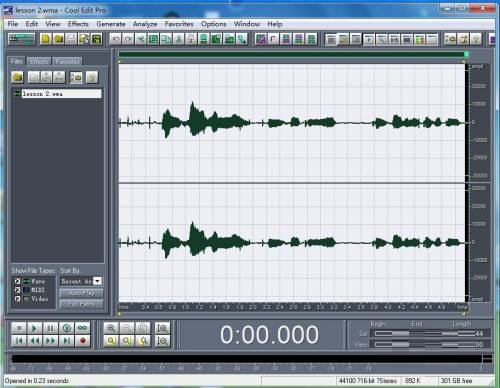Click the open folder icon in the File panel
Viewport: 500px width, 388px height.
18,77
